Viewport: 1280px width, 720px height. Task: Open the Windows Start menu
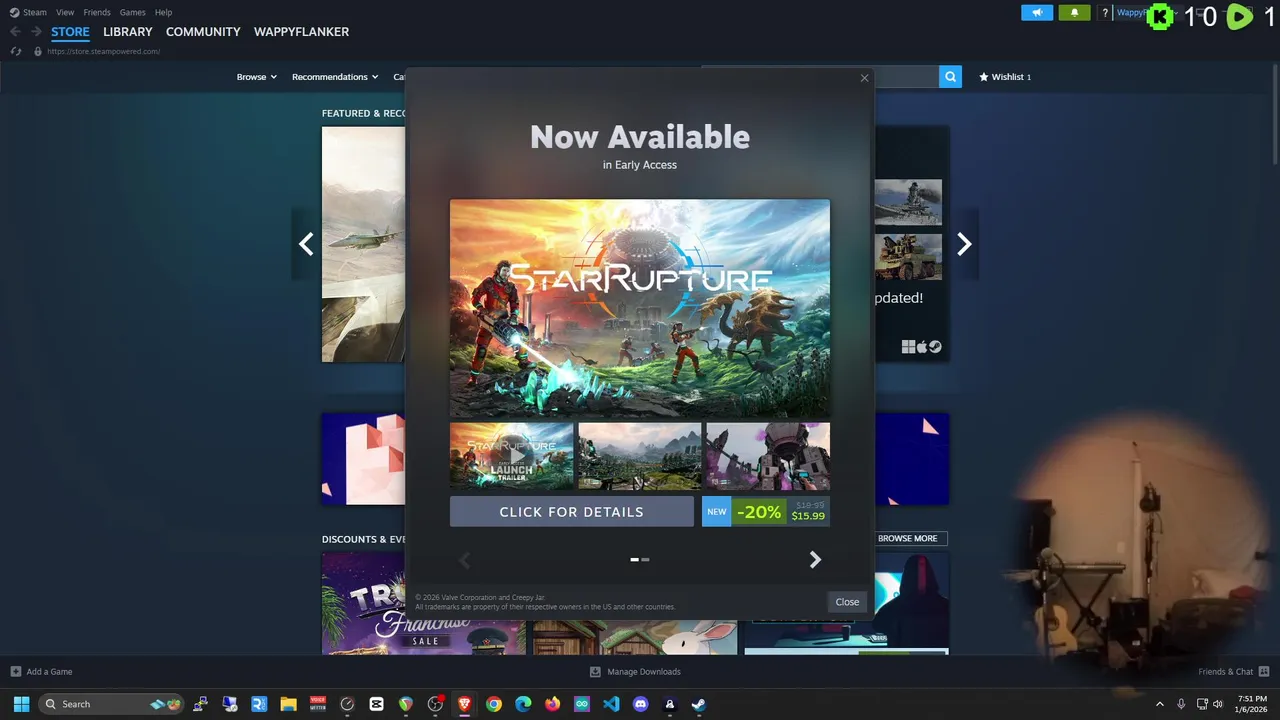(21, 704)
